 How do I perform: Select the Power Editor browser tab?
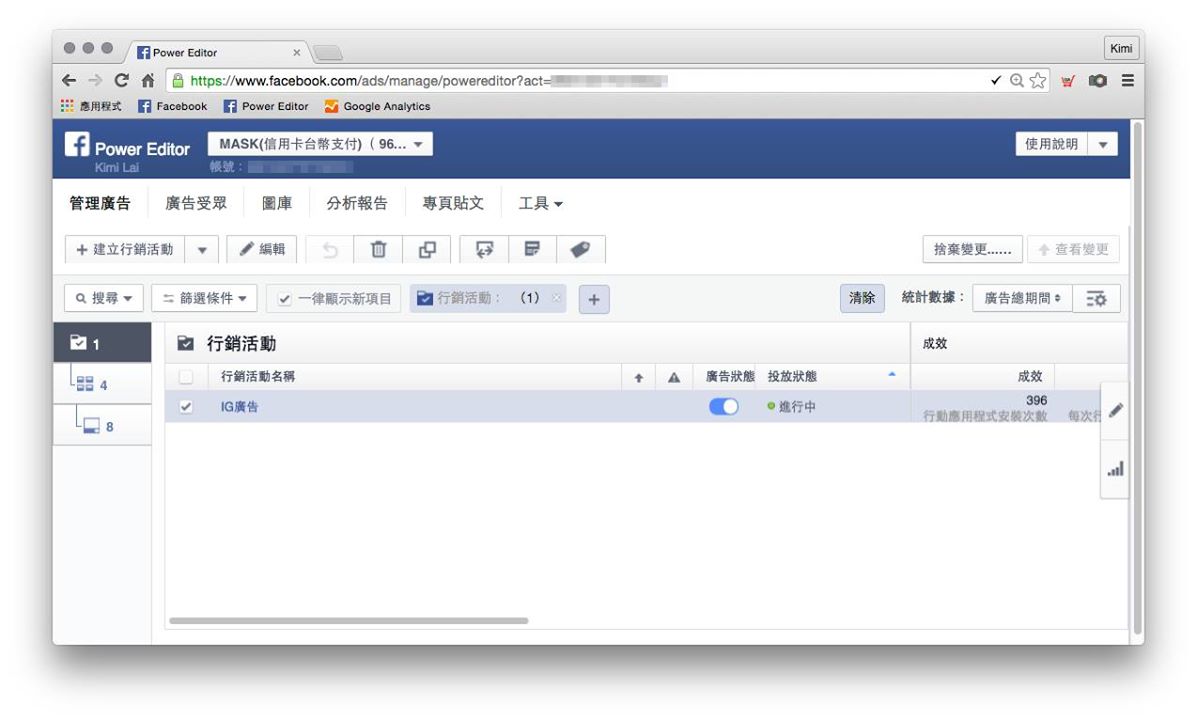[218, 52]
